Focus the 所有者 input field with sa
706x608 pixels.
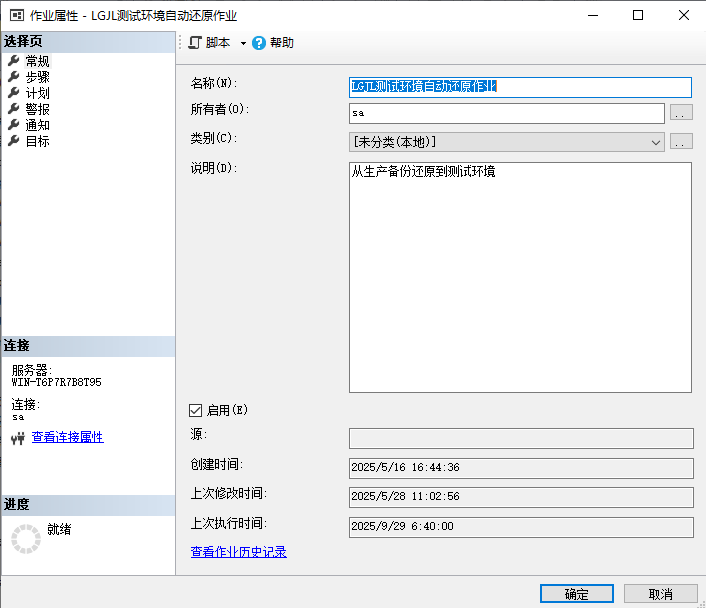[x=507, y=113]
